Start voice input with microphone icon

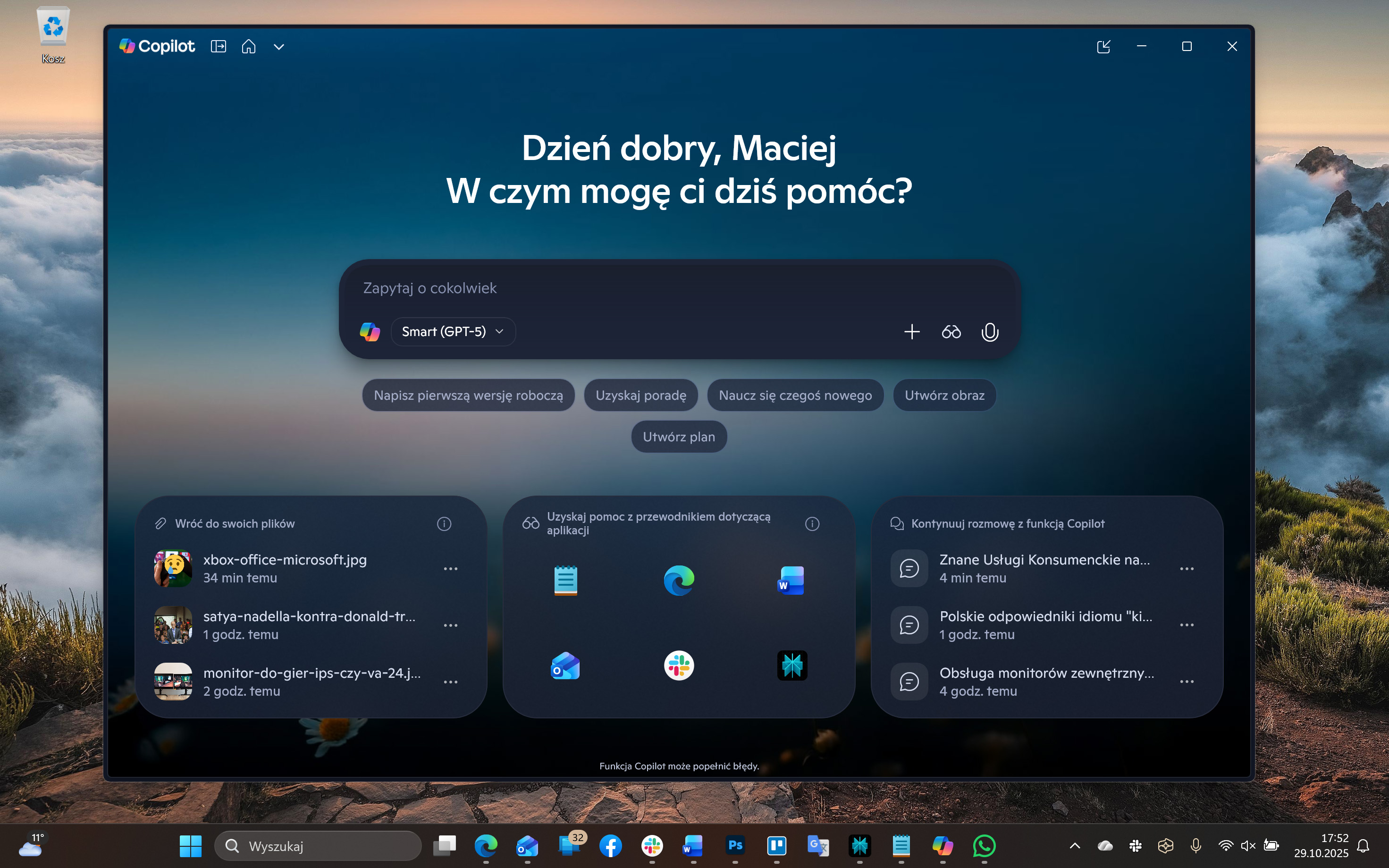(990, 332)
